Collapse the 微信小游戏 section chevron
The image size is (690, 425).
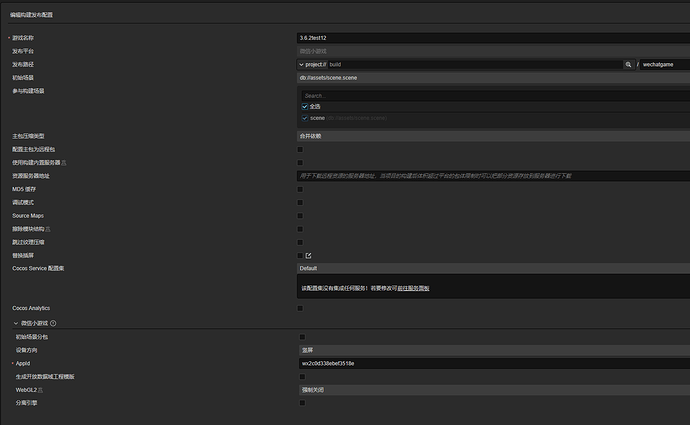[16, 323]
